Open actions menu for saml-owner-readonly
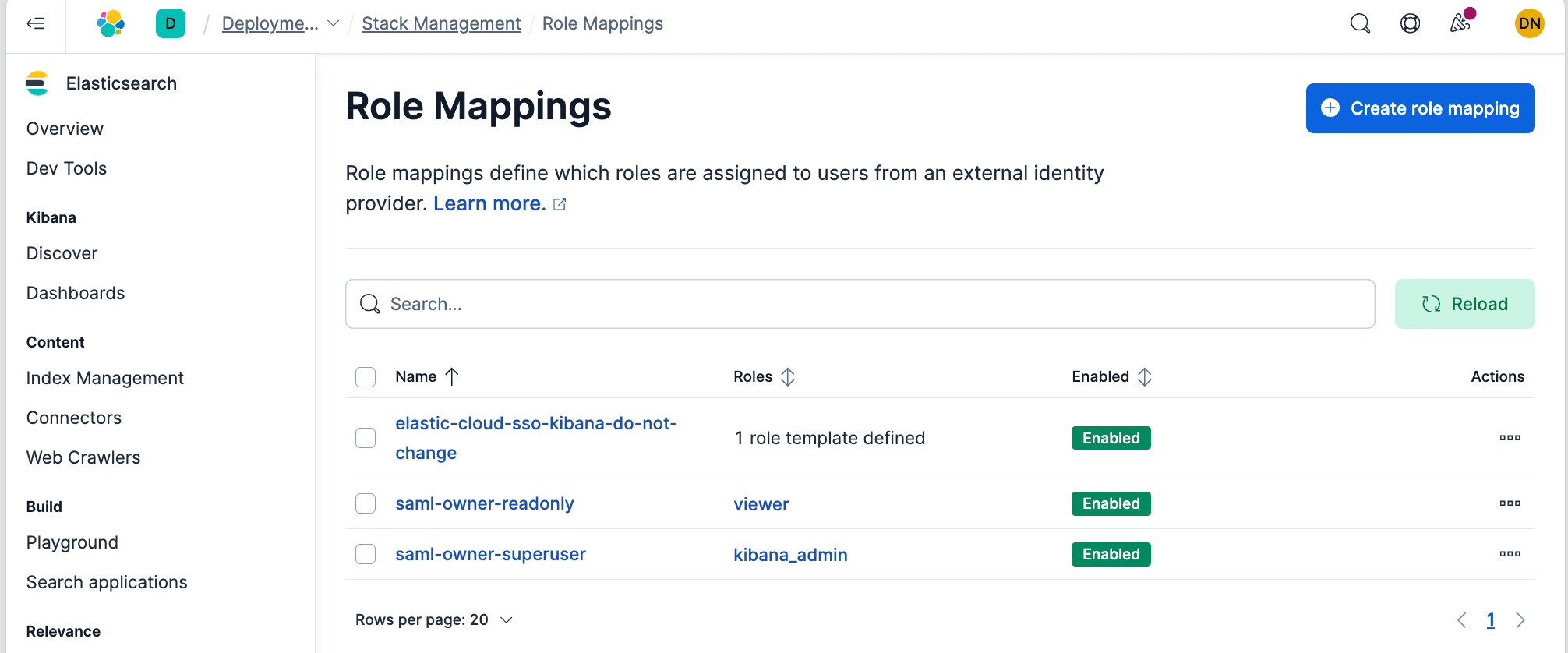The height and width of the screenshot is (653, 1568). pos(1510,503)
